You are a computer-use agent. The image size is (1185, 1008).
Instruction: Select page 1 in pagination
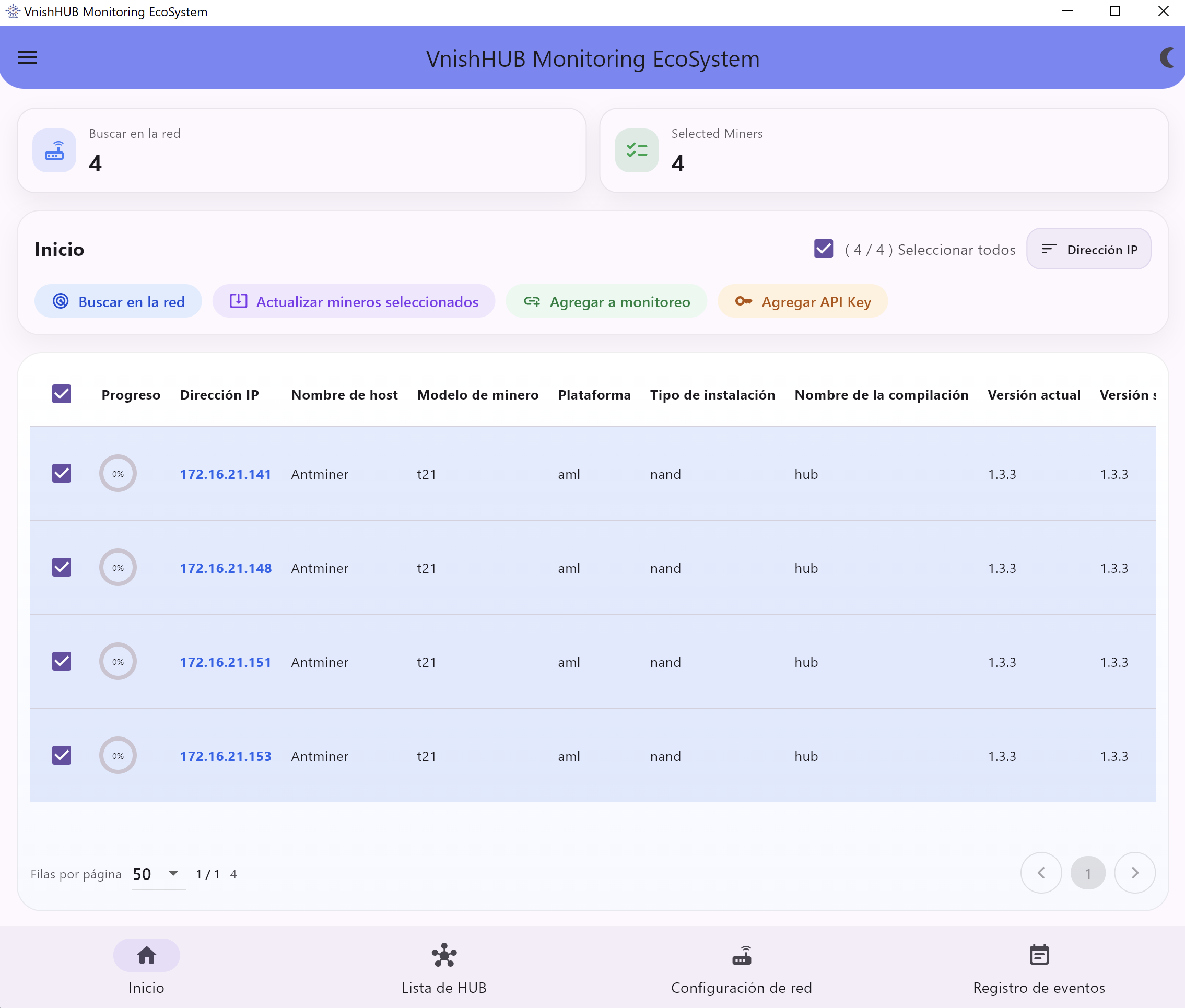1088,873
